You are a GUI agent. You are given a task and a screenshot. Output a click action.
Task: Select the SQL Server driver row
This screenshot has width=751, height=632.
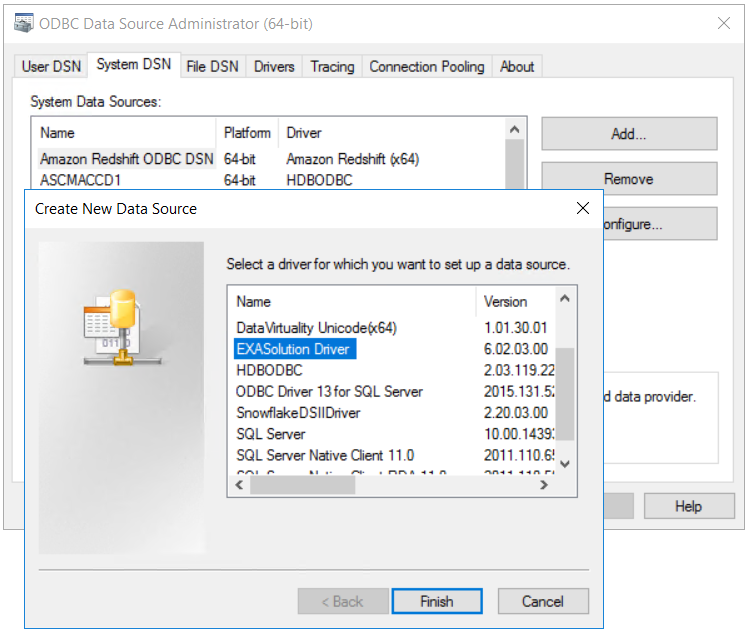[x=271, y=434]
